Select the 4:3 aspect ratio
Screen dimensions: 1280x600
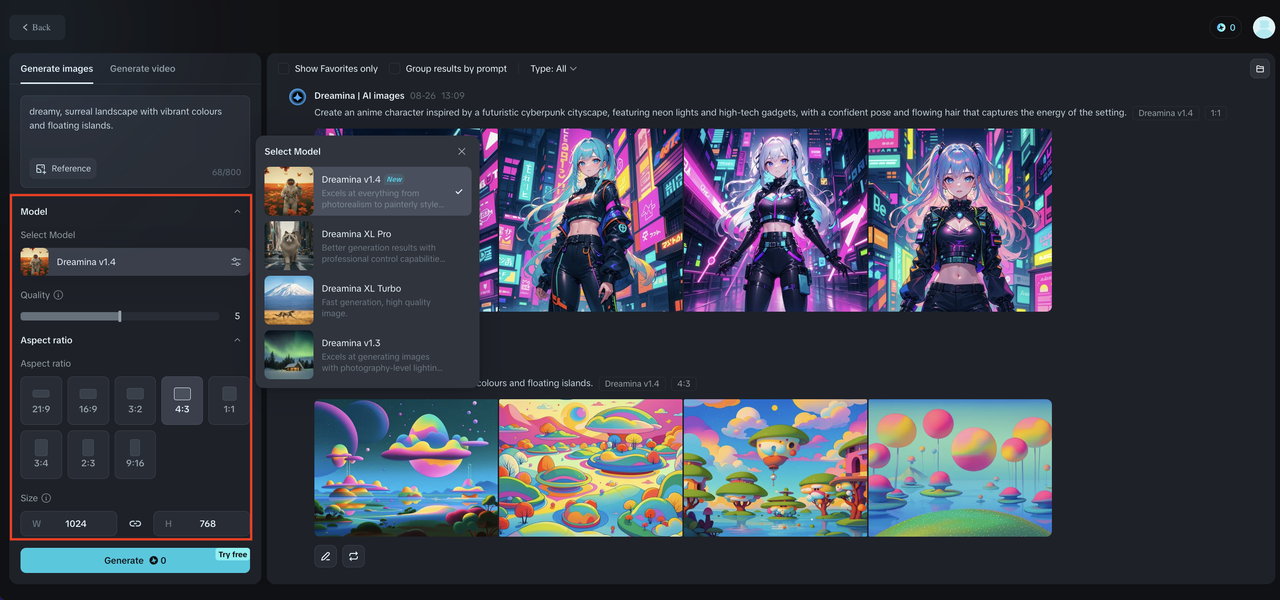coord(182,401)
